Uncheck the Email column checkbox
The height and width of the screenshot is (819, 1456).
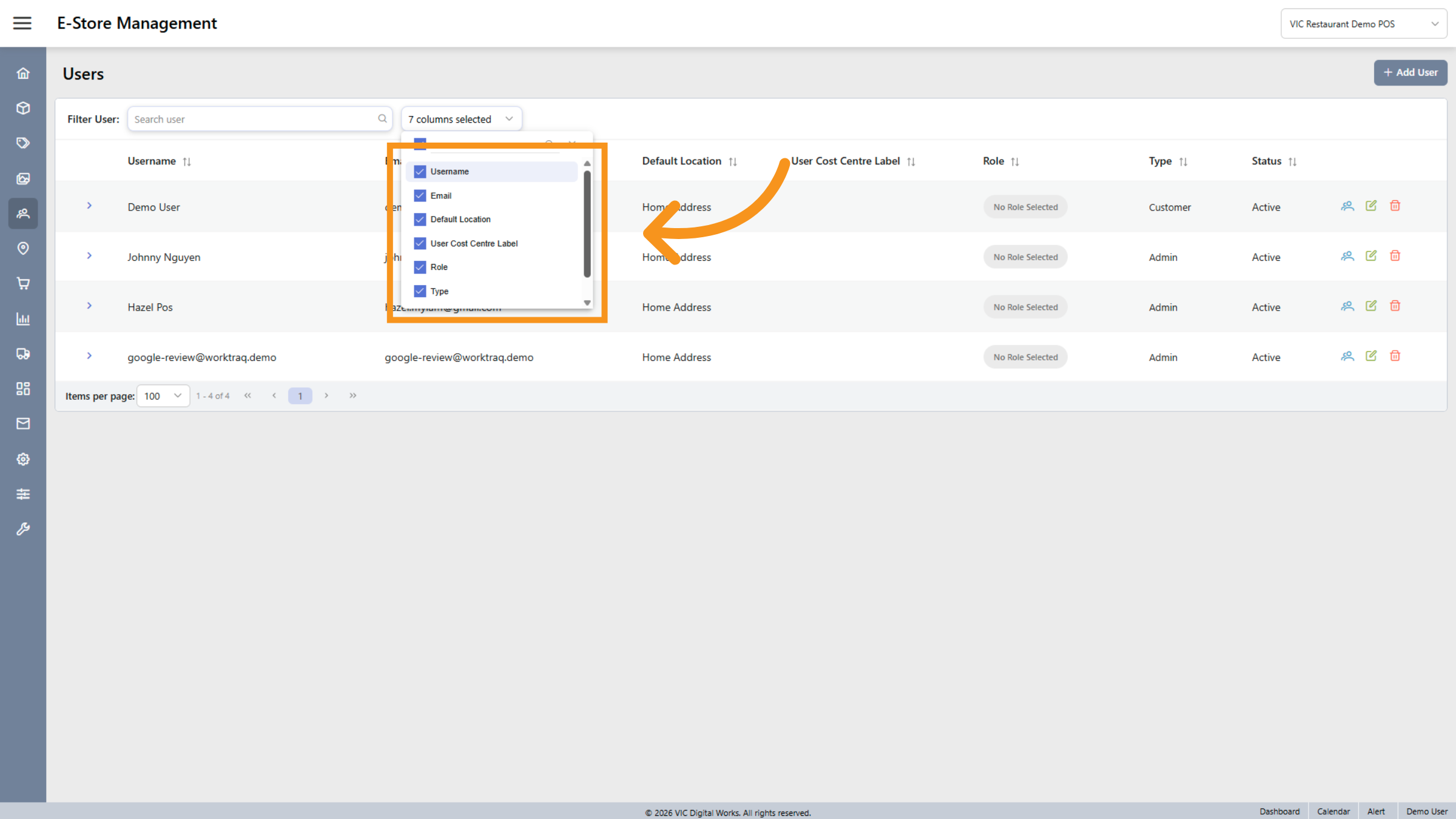pos(420,195)
